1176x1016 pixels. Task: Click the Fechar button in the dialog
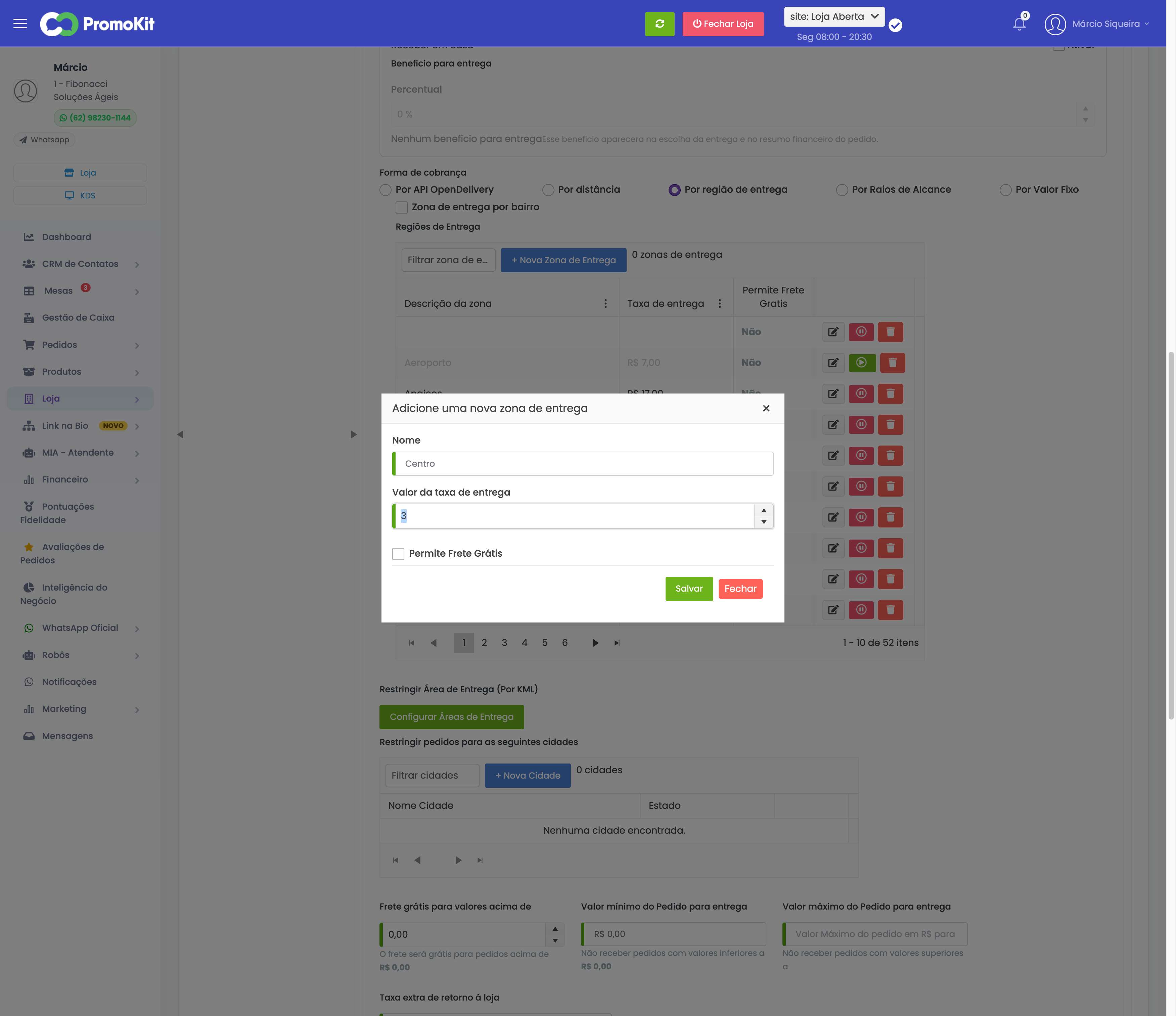(x=740, y=589)
